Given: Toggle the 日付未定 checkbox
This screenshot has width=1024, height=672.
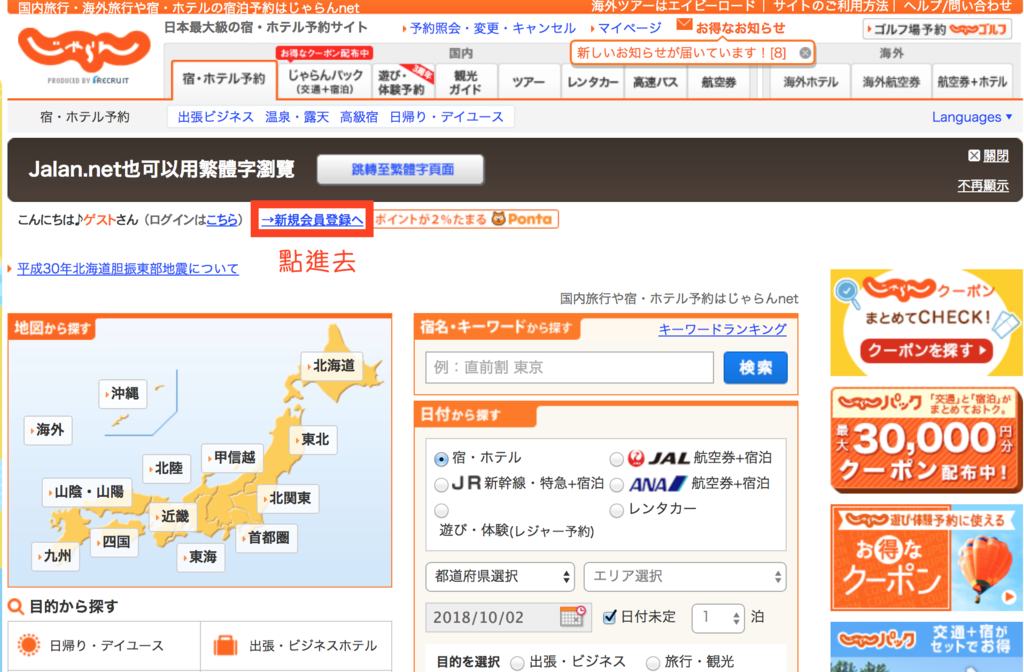Looking at the screenshot, I should 609,617.
